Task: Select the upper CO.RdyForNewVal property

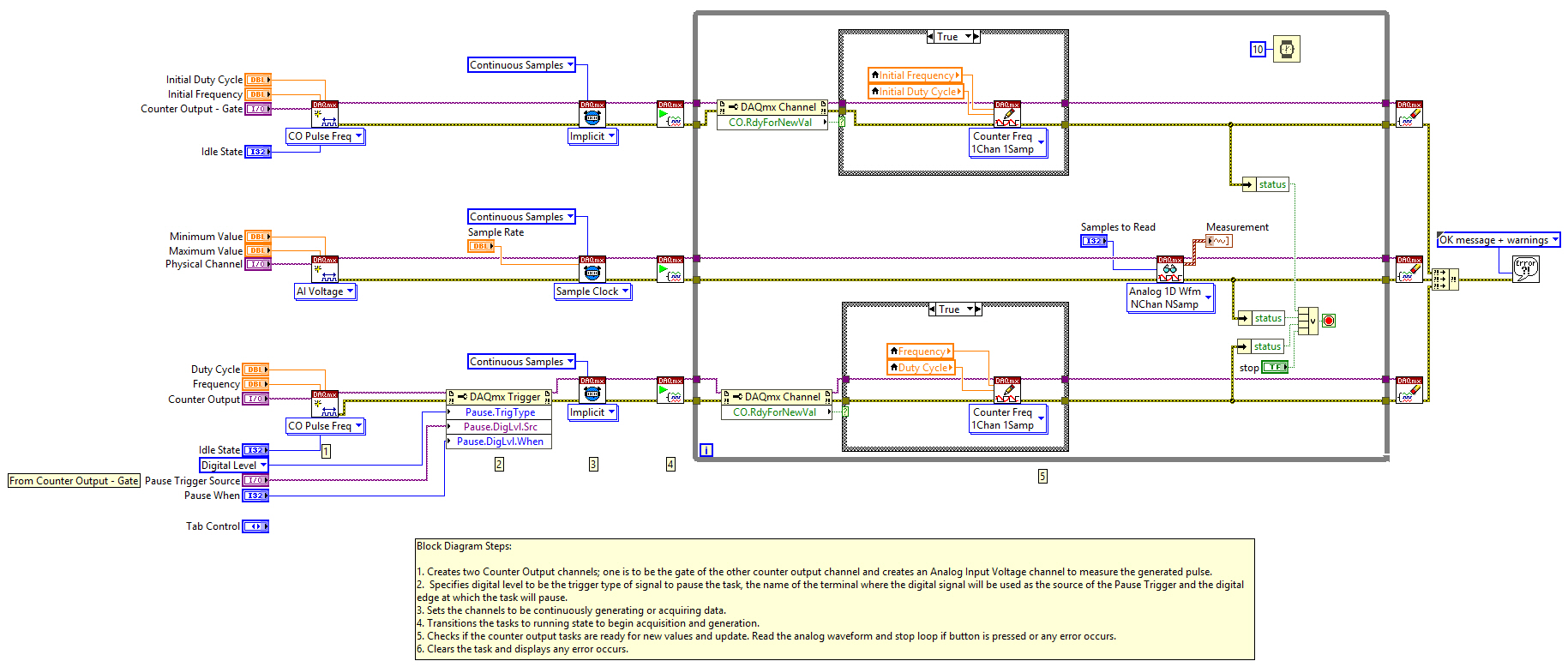Action: click(x=772, y=123)
